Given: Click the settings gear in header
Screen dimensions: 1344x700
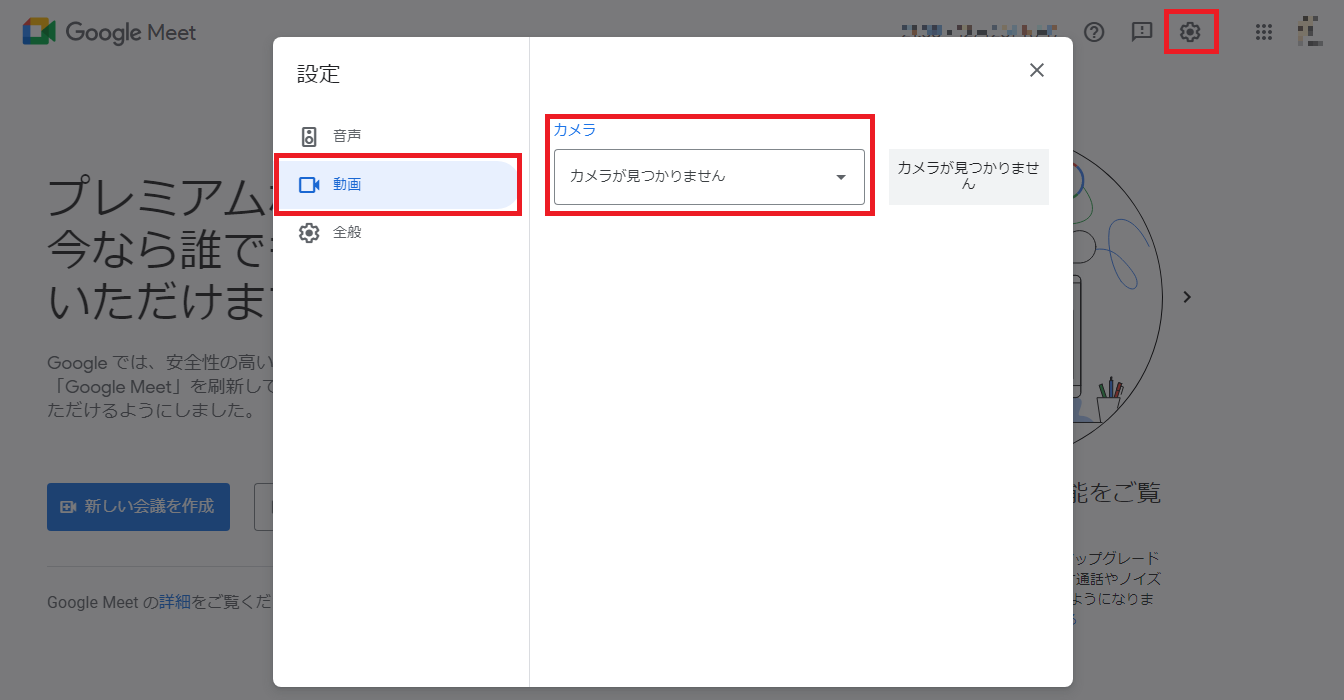Looking at the screenshot, I should (x=1189, y=32).
